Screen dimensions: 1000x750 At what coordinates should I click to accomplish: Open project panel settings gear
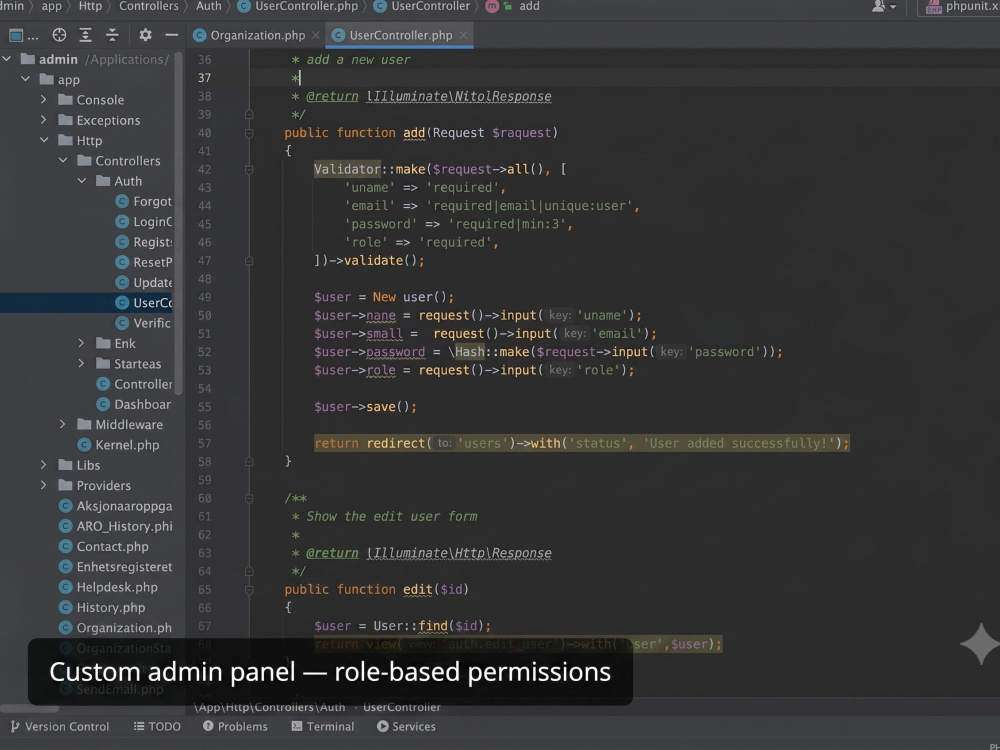tap(145, 35)
